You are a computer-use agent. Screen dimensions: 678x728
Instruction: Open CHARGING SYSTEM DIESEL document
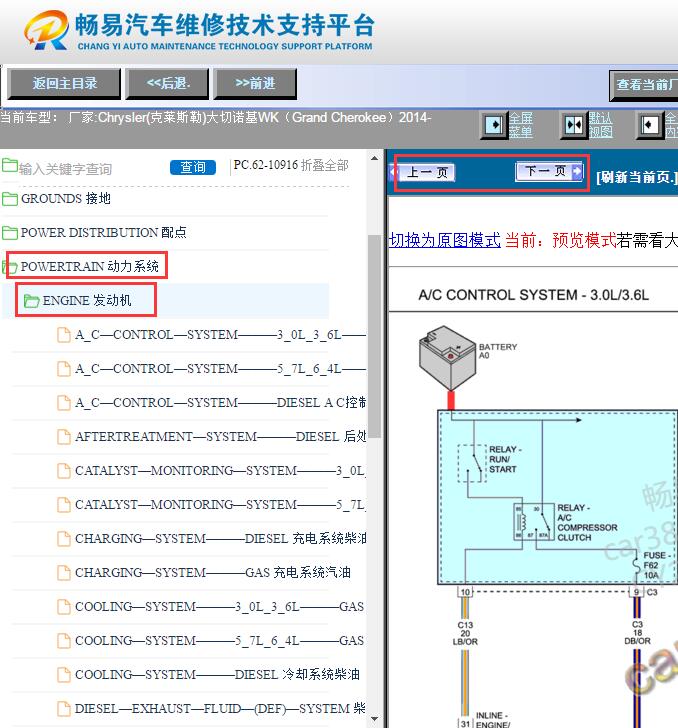[220, 538]
